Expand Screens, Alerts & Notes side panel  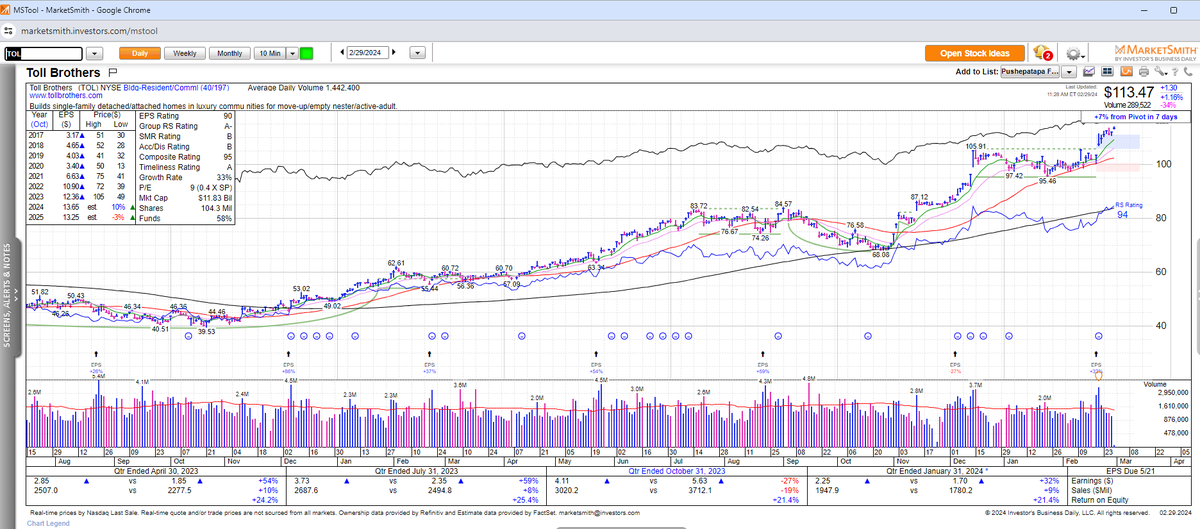(12, 295)
